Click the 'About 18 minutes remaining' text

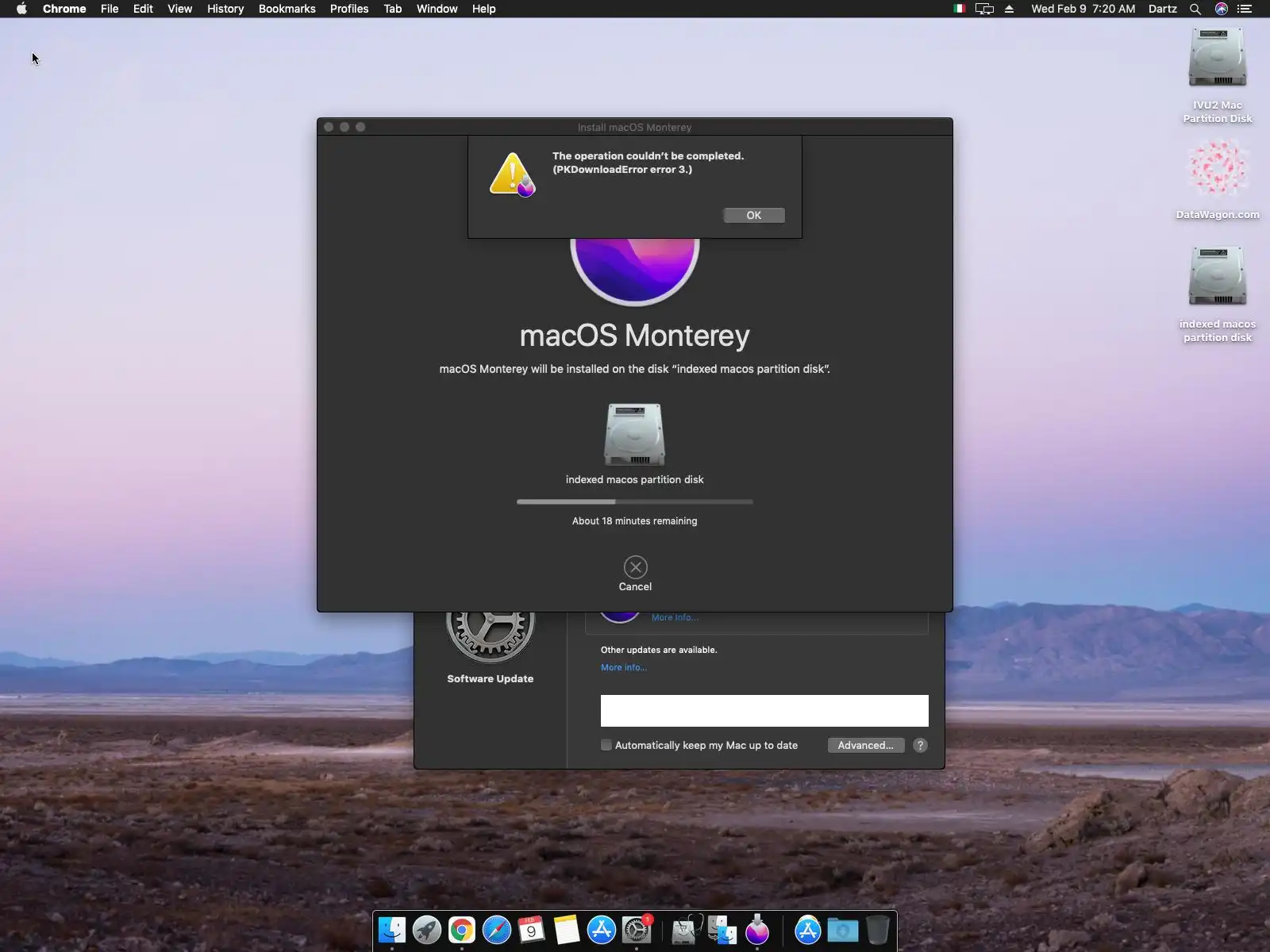[634, 521]
